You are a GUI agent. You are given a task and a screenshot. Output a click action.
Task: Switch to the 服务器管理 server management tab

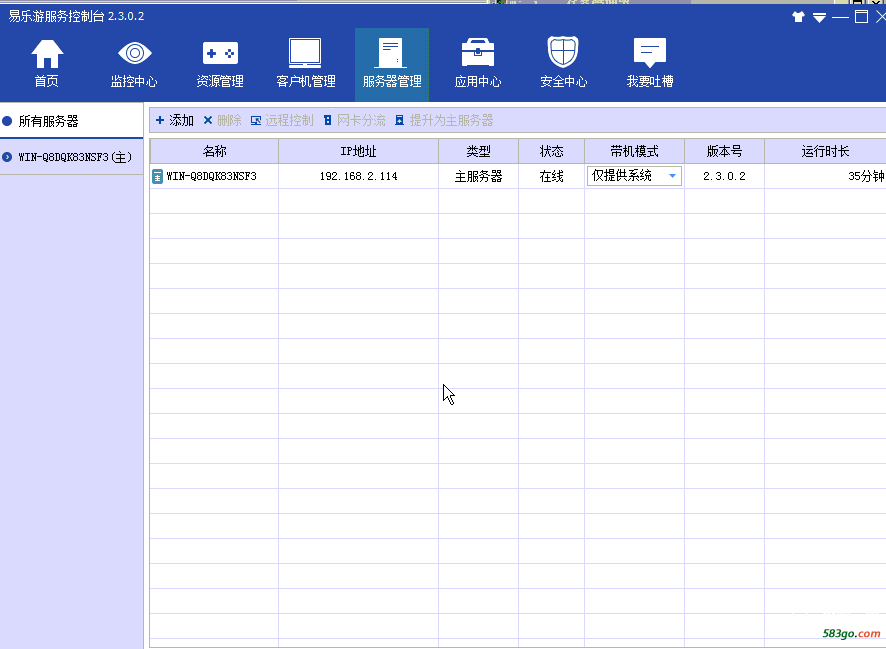391,64
